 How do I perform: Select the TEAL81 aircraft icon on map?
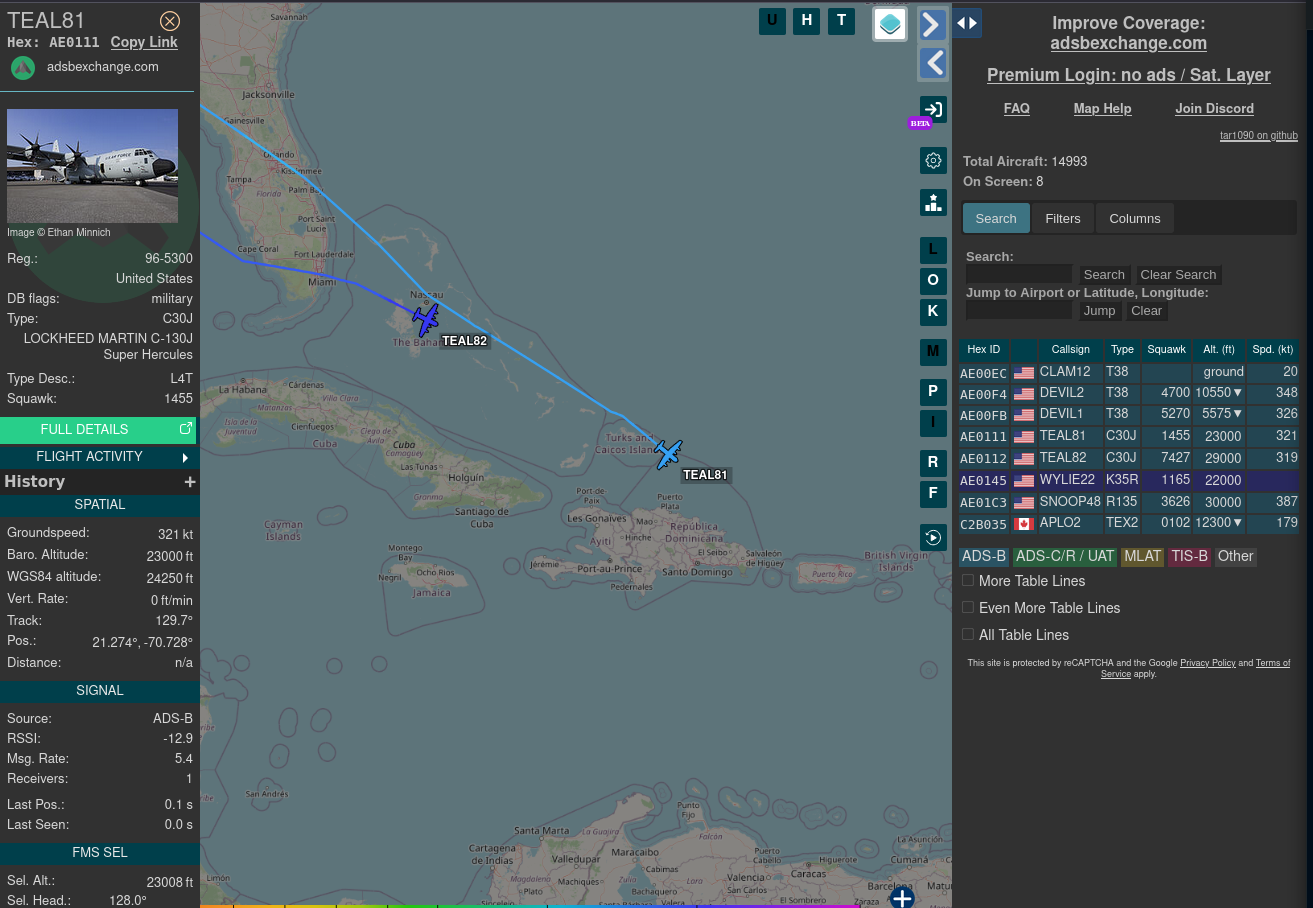point(668,454)
